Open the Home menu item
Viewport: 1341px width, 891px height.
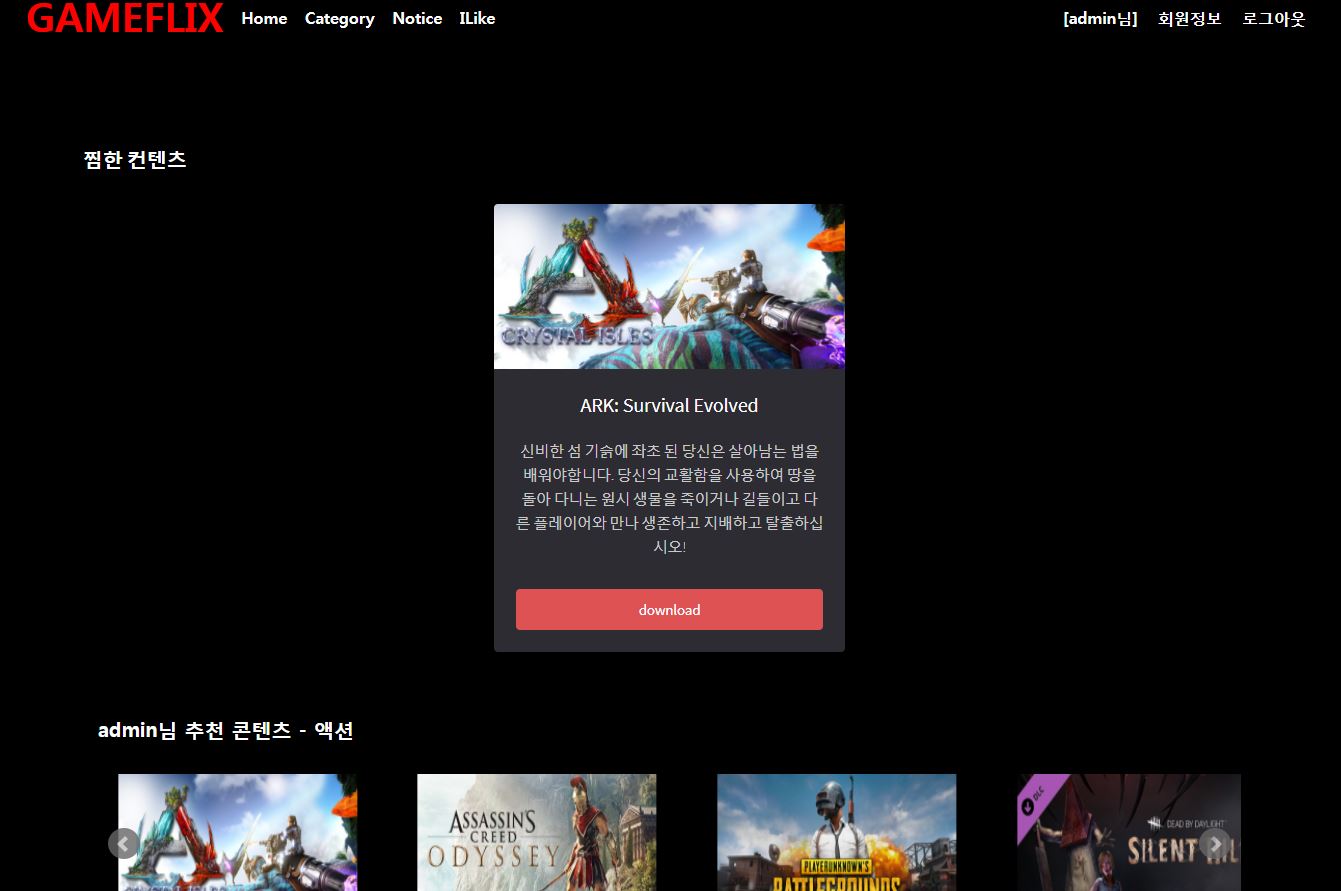point(264,18)
